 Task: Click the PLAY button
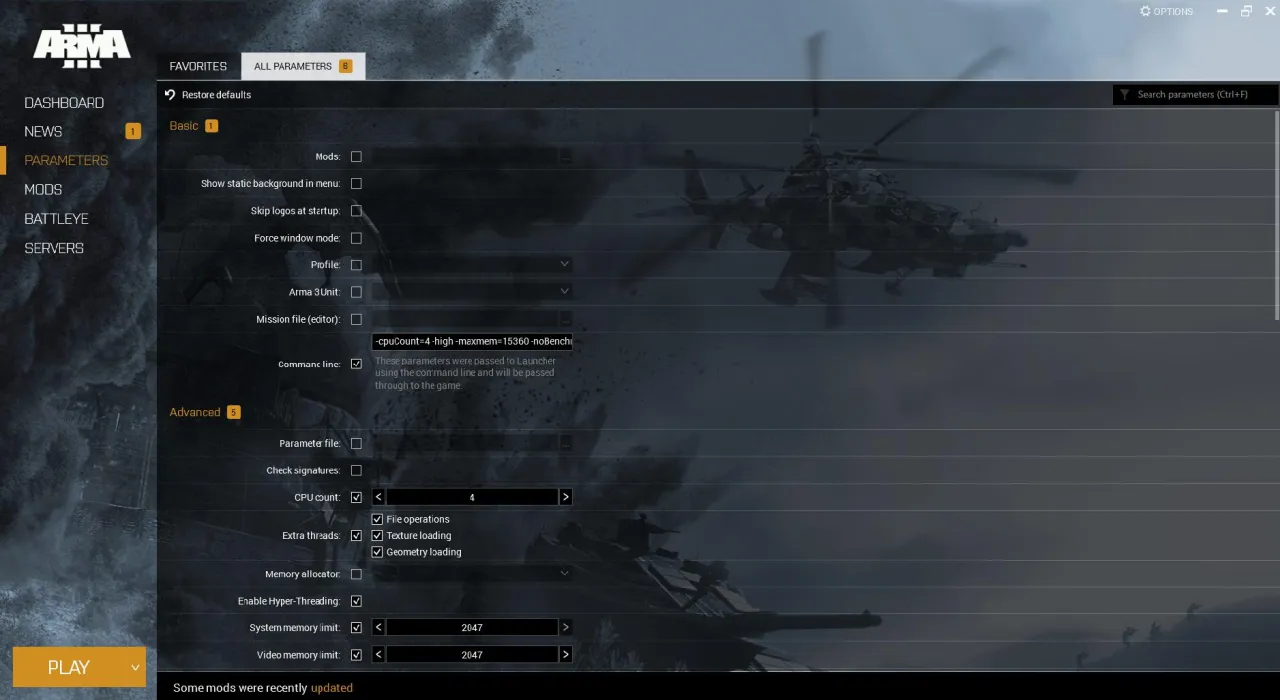tap(68, 666)
